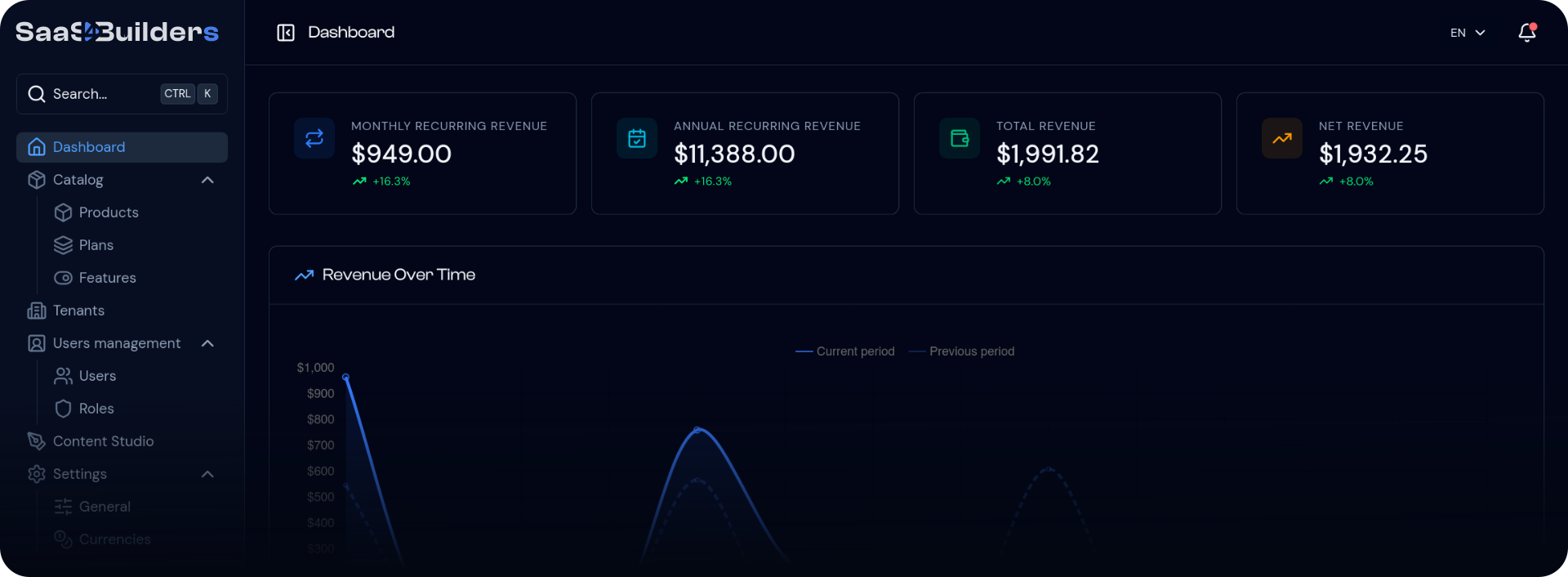
Task: Collapse the Catalog section
Action: point(207,180)
